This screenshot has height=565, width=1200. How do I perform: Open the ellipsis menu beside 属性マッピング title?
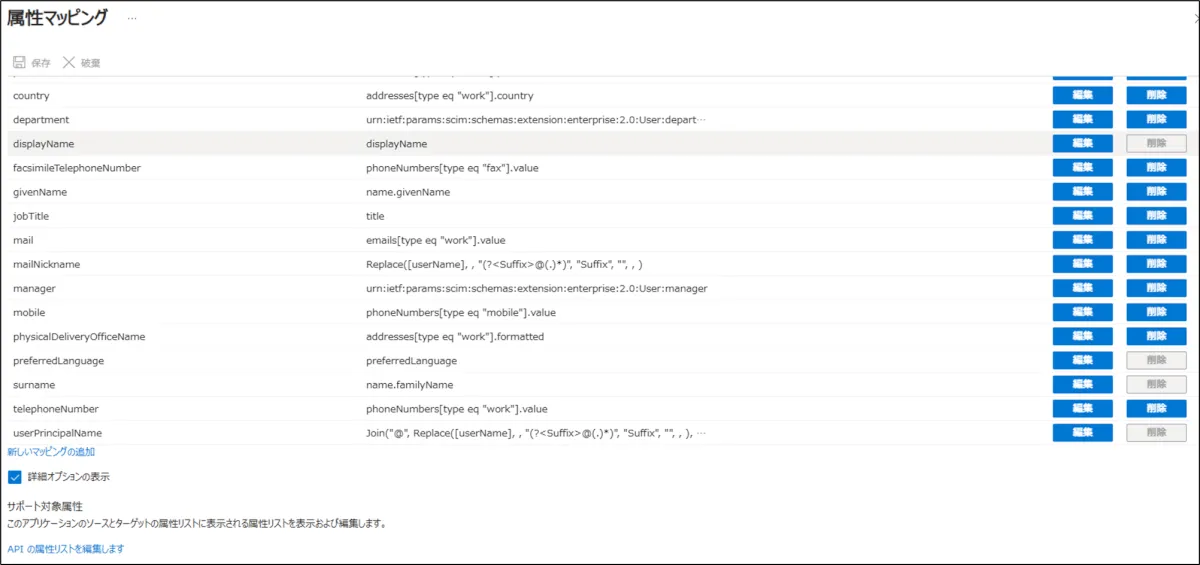click(x=132, y=18)
